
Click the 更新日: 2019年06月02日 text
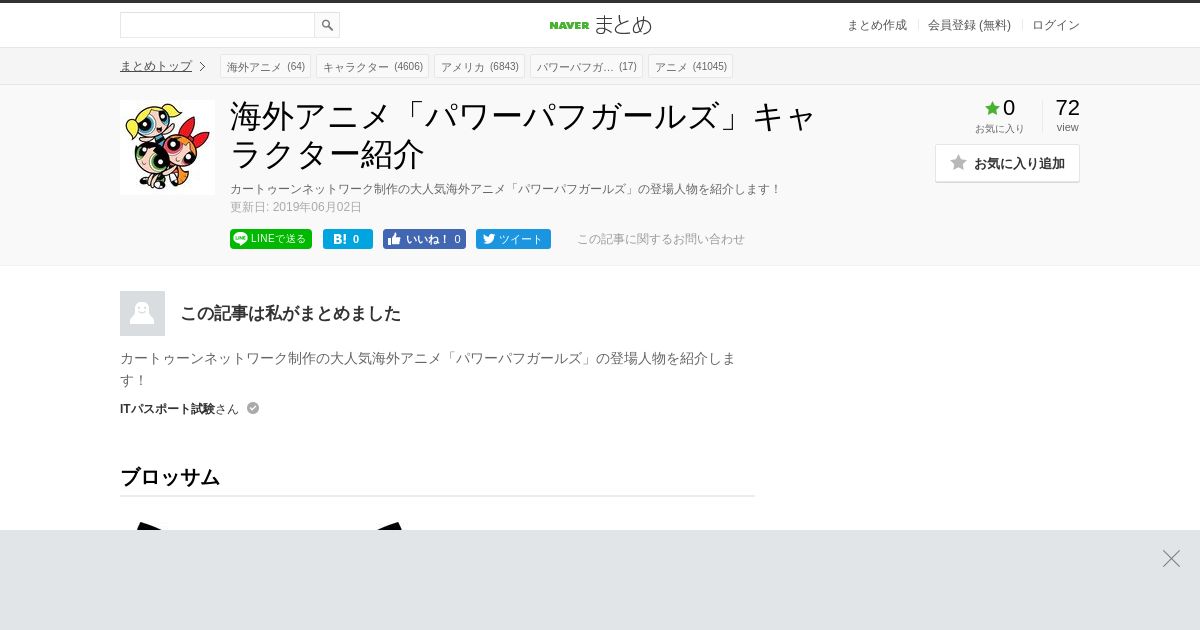click(x=296, y=207)
